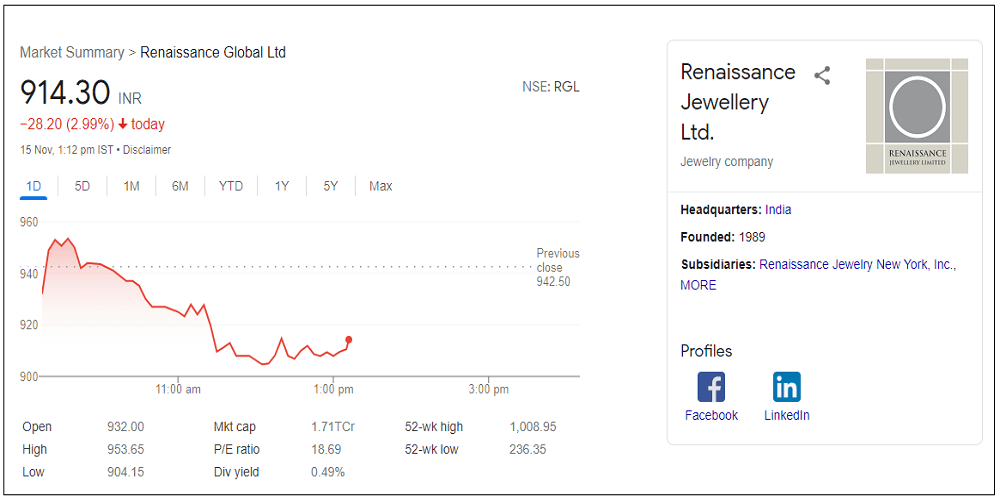
Task: Switch to the 5D chart range
Action: 82,186
